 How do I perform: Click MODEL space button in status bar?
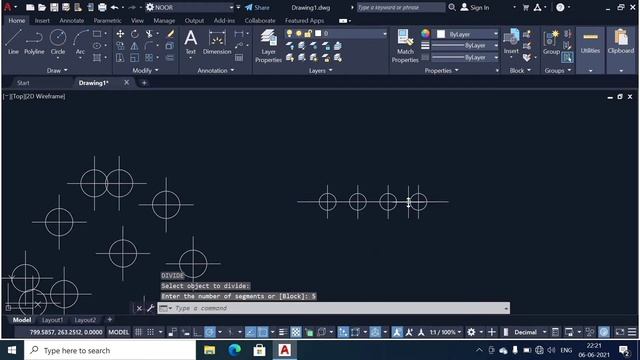(118, 332)
